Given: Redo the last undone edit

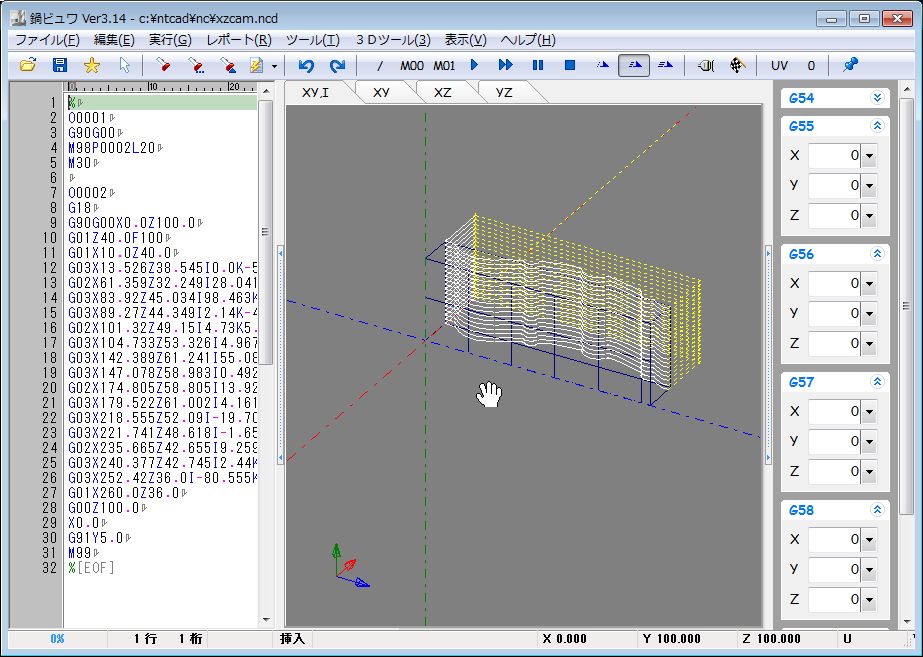Looking at the screenshot, I should [338, 65].
